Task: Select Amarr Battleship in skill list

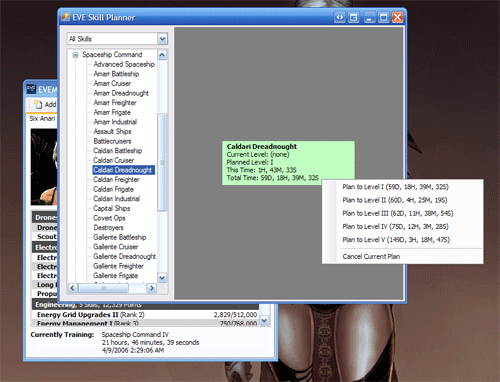Action: pos(116,74)
